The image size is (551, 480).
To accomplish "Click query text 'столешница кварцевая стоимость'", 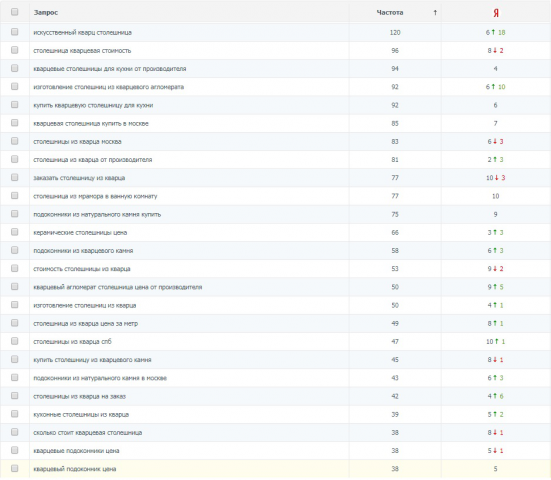I will point(82,51).
